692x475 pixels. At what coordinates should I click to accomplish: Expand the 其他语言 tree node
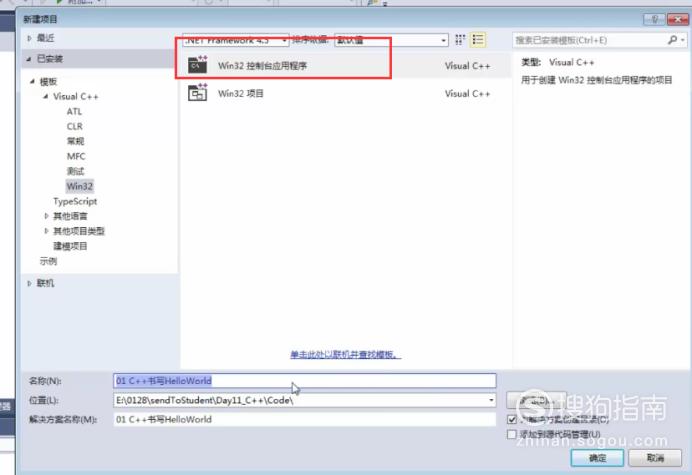(x=46, y=216)
